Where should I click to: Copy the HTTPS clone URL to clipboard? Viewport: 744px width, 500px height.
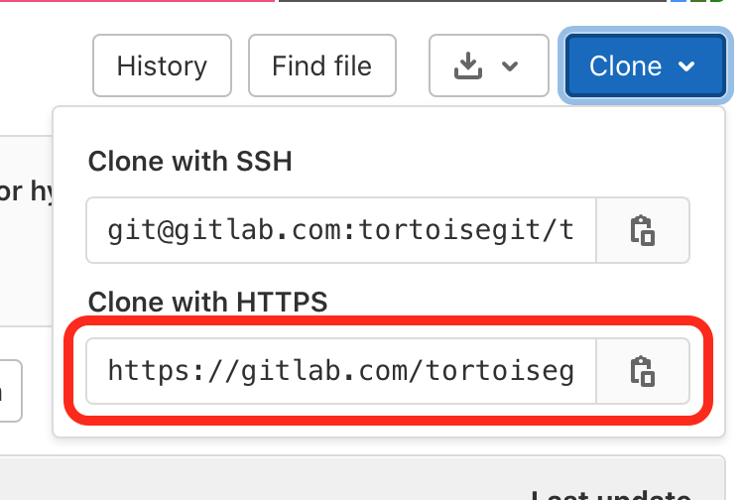[x=642, y=371]
